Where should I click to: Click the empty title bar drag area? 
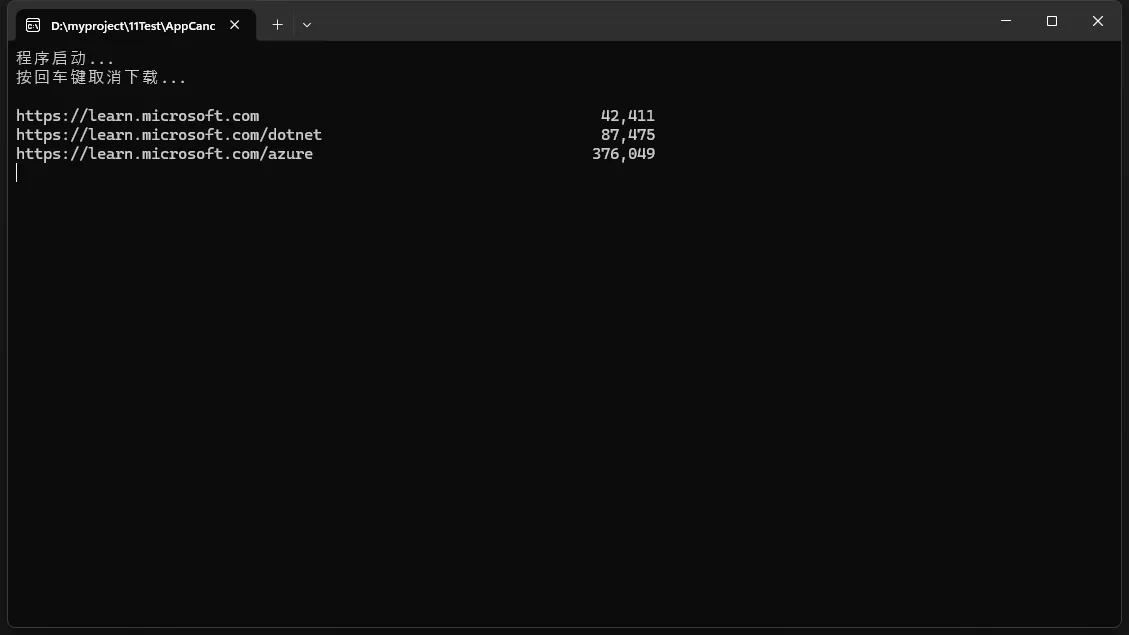click(650, 21)
